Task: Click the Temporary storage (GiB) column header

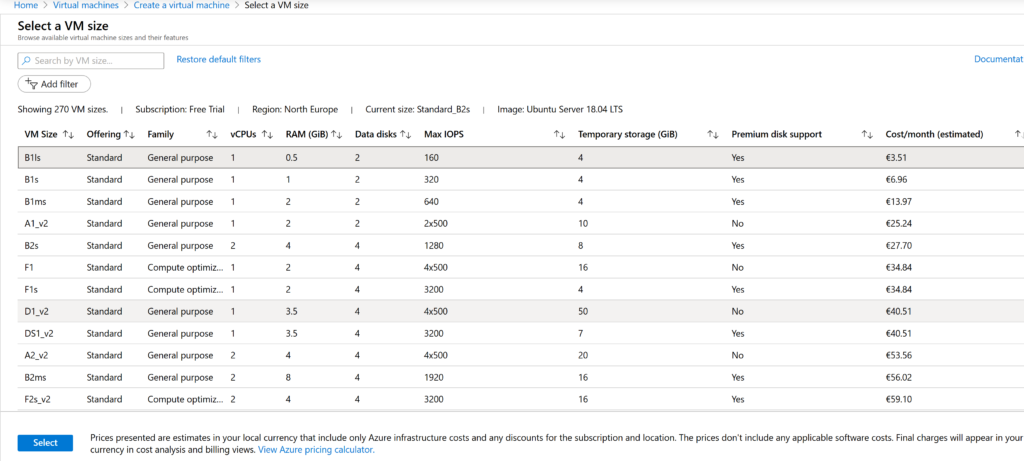Action: point(628,135)
